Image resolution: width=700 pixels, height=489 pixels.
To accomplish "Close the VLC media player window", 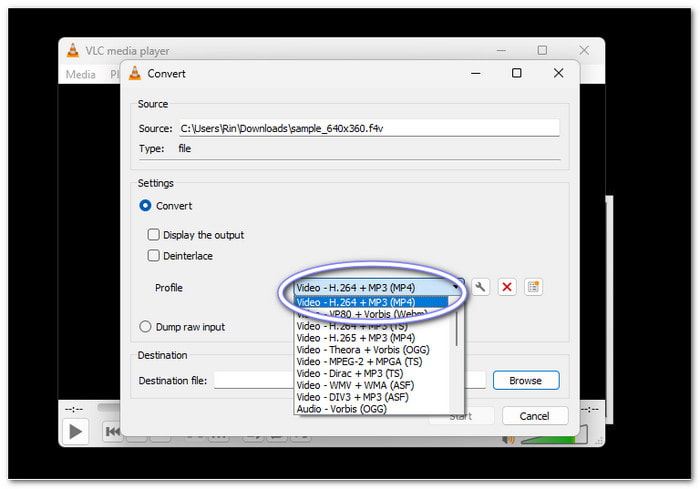I will click(x=584, y=50).
